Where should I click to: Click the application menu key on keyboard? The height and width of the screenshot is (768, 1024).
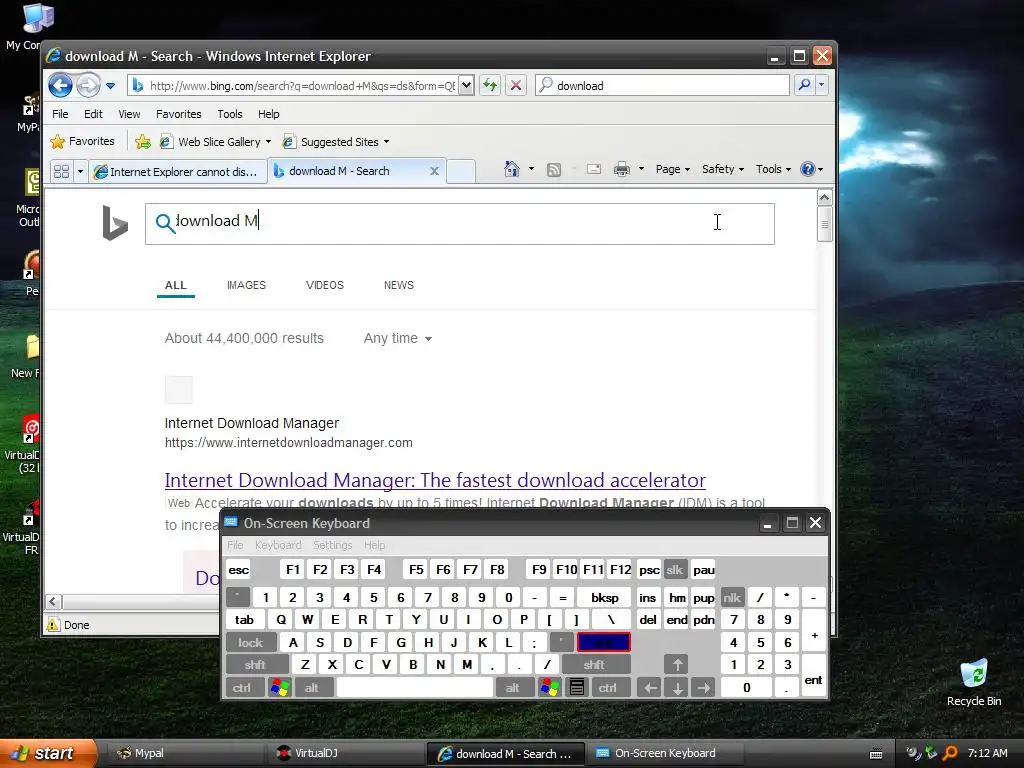point(577,687)
